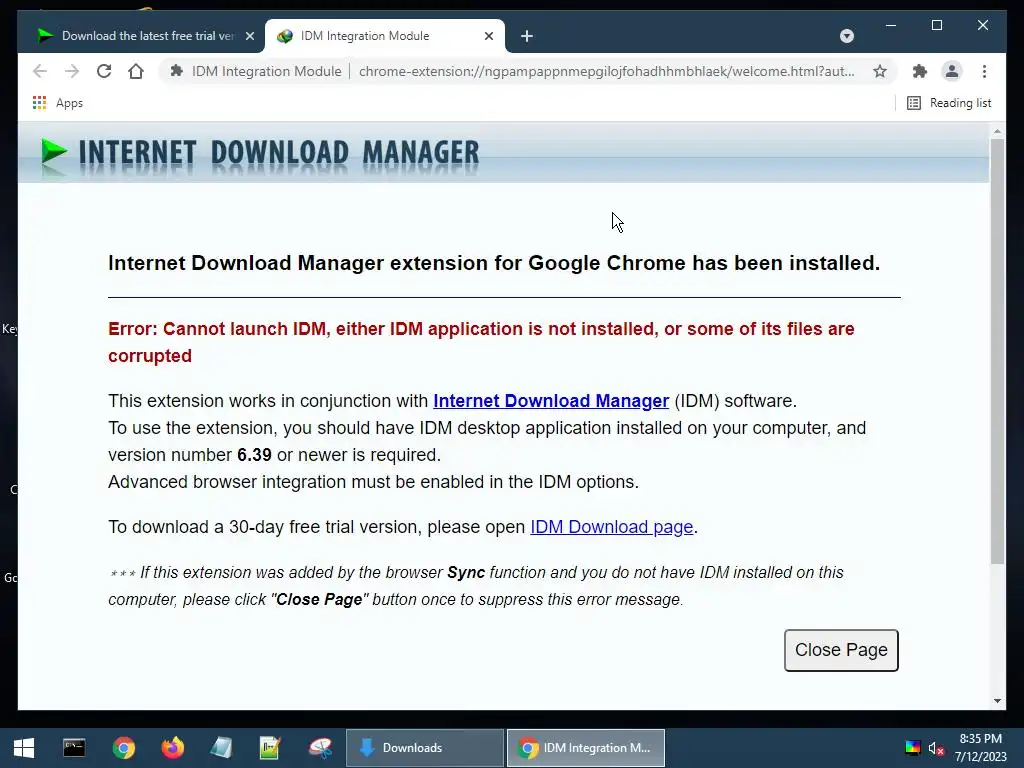This screenshot has width=1024, height=768.
Task: Maximize the Chrome window
Action: coord(936,25)
